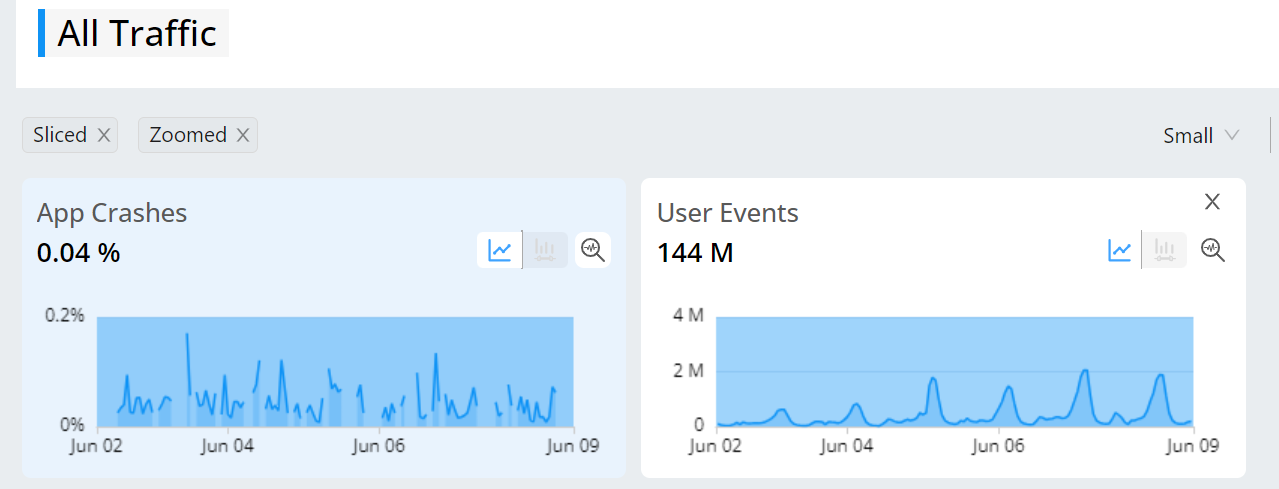Click the Jun 06 marker on App Crashes chart
This screenshot has height=489, width=1279.
point(379,445)
